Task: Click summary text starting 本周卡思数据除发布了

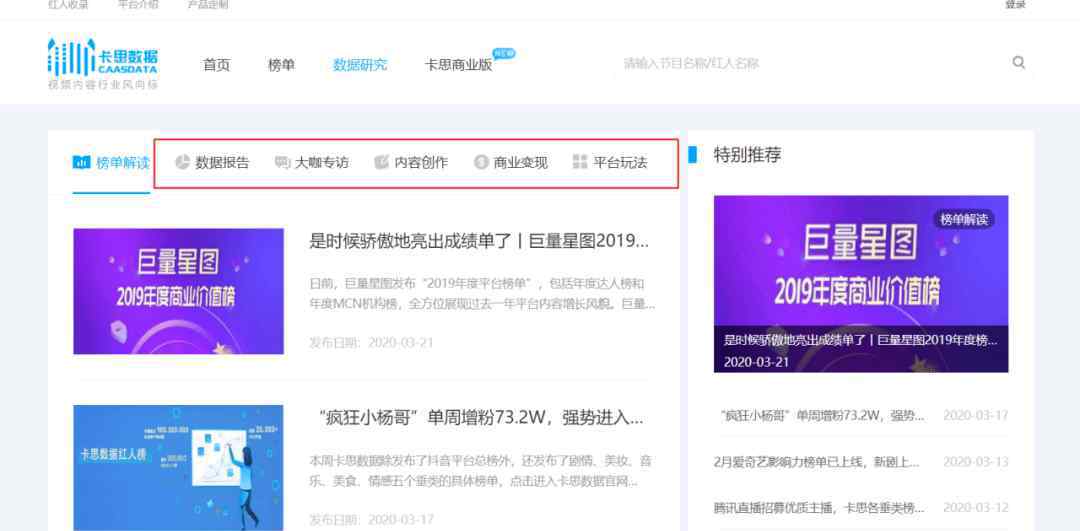Action: pyautogui.click(x=481, y=471)
